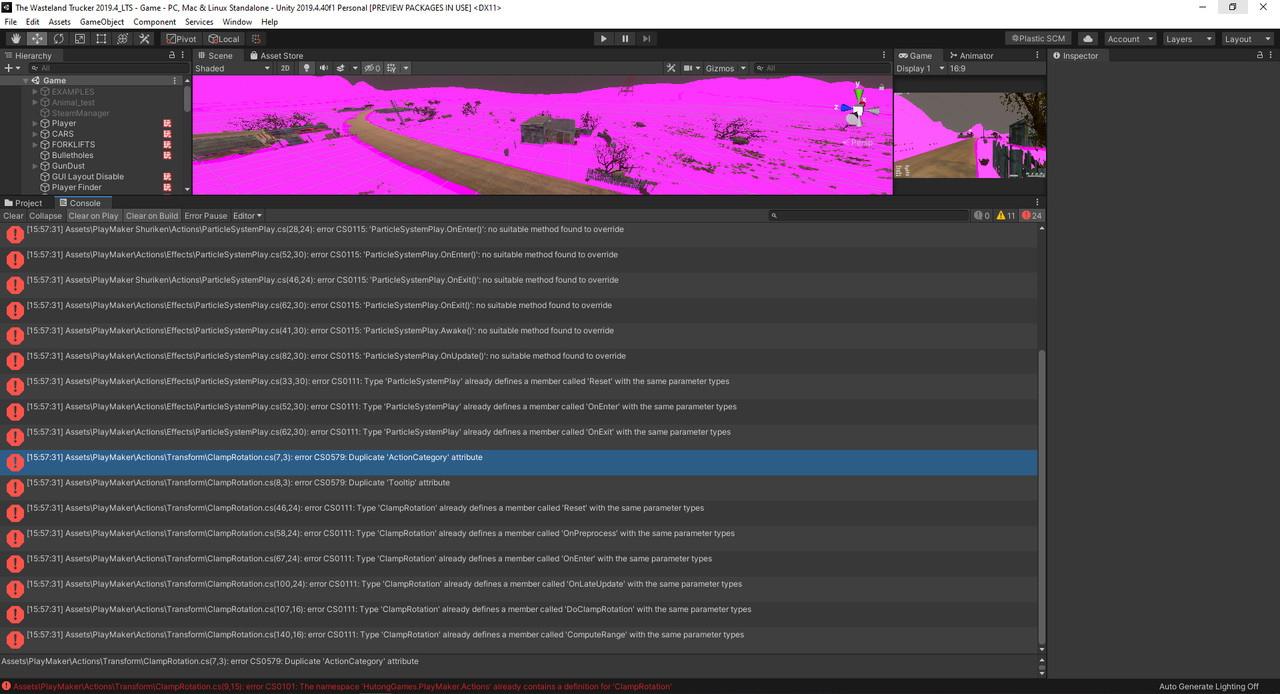Viewport: 1280px width, 694px height.
Task: Open the Gizmos dropdown
Action: click(726, 68)
